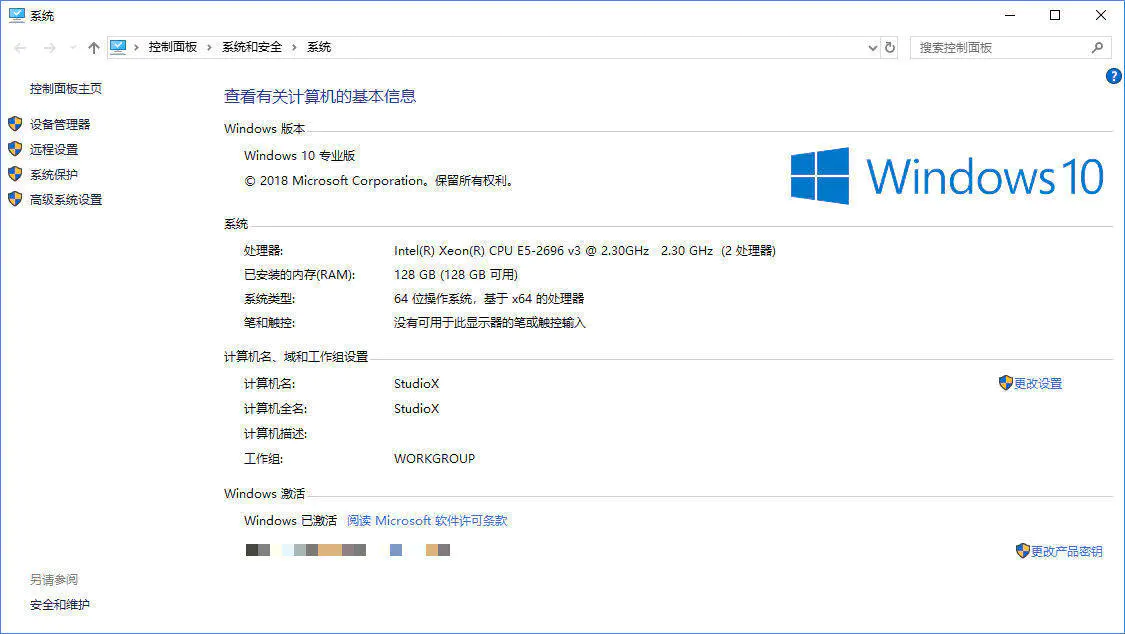Open 安全和维护 under 另请参阅
Image resolution: width=1125 pixels, height=634 pixels.
(x=60, y=604)
